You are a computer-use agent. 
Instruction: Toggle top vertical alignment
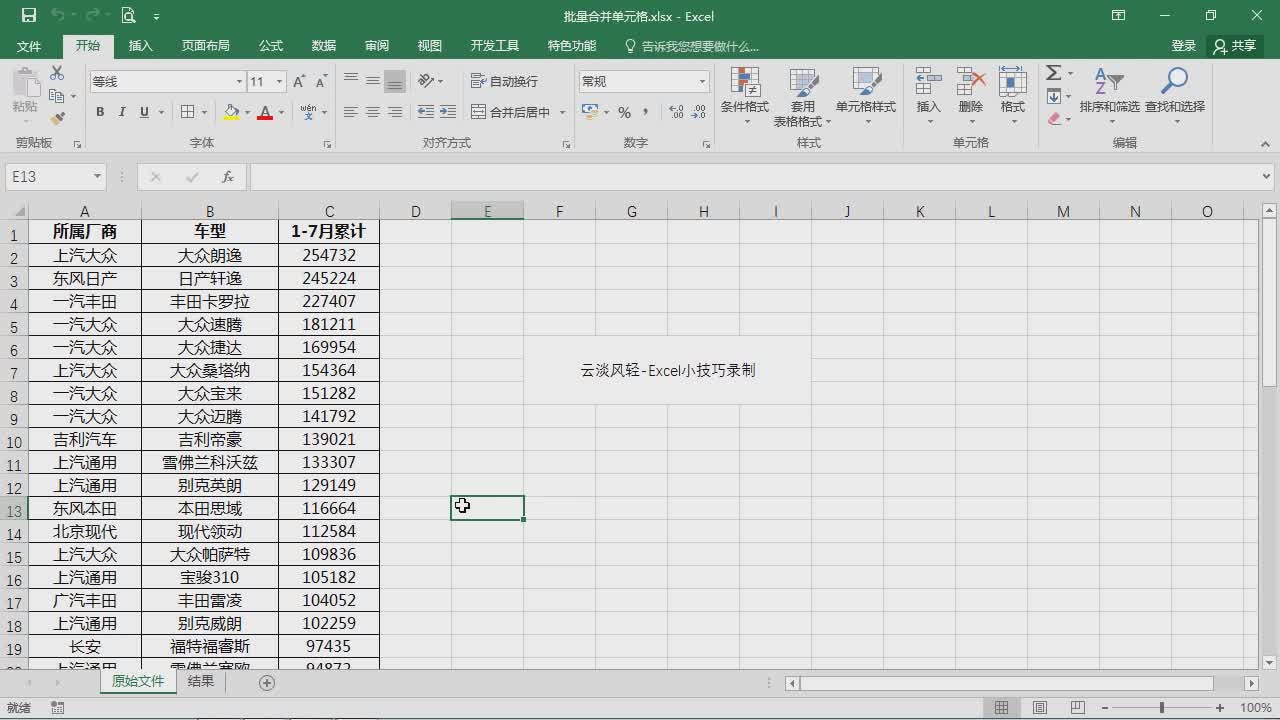click(351, 81)
